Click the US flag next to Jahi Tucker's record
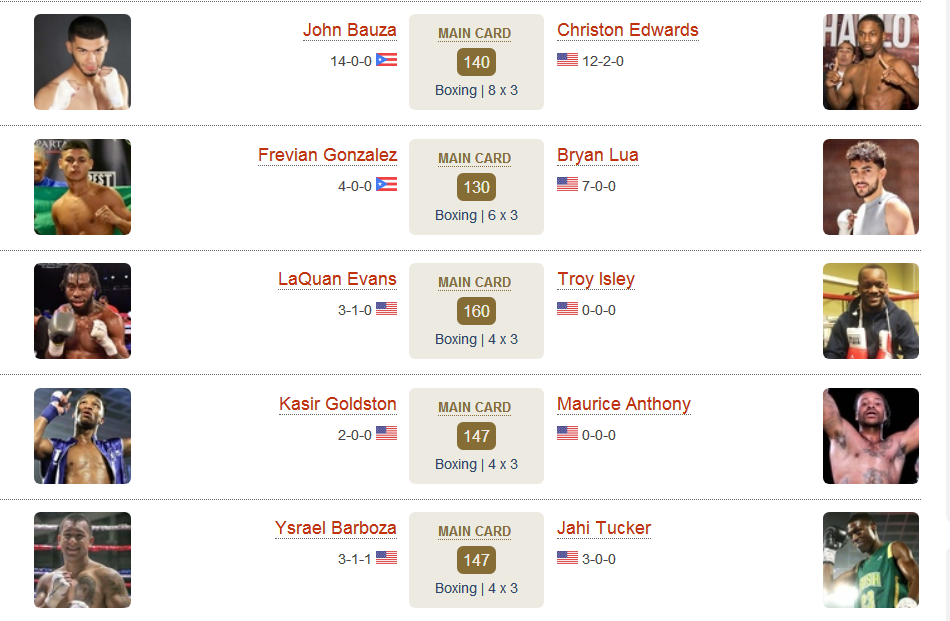This screenshot has height=621, width=950. [x=568, y=558]
